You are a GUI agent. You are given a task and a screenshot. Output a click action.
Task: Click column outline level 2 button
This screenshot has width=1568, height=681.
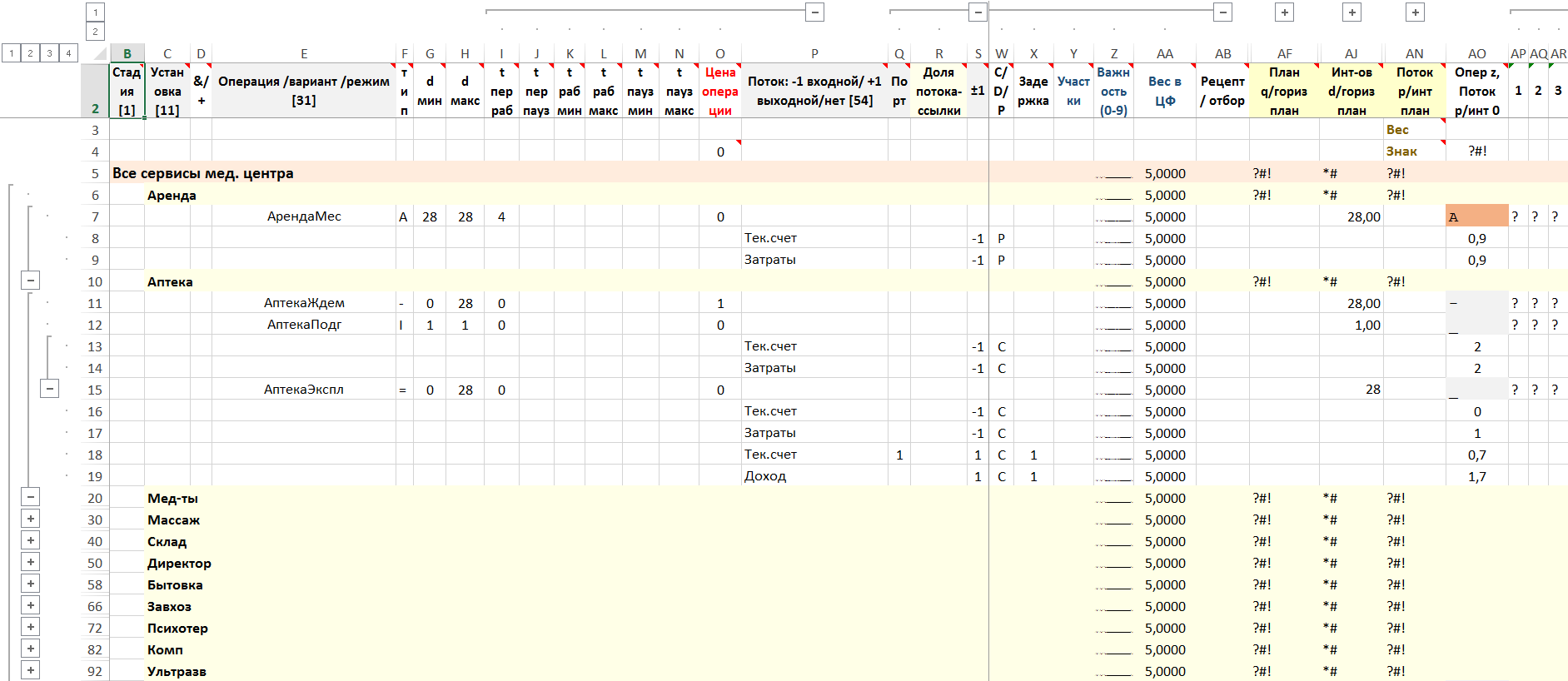coord(95,32)
